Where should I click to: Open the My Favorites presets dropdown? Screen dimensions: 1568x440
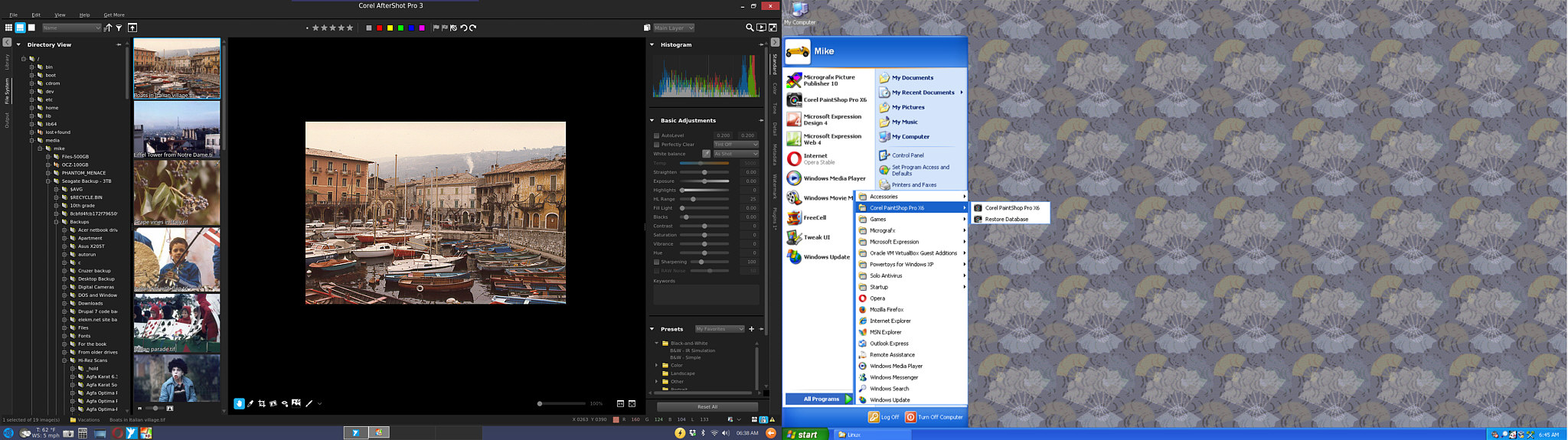pos(720,329)
